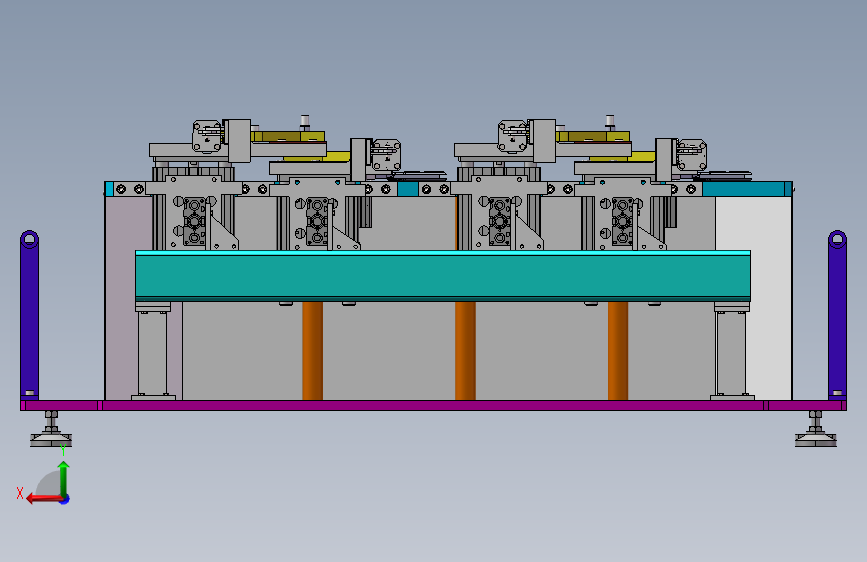Select the middle orange support column
This screenshot has width=867, height=562.
[465, 351]
